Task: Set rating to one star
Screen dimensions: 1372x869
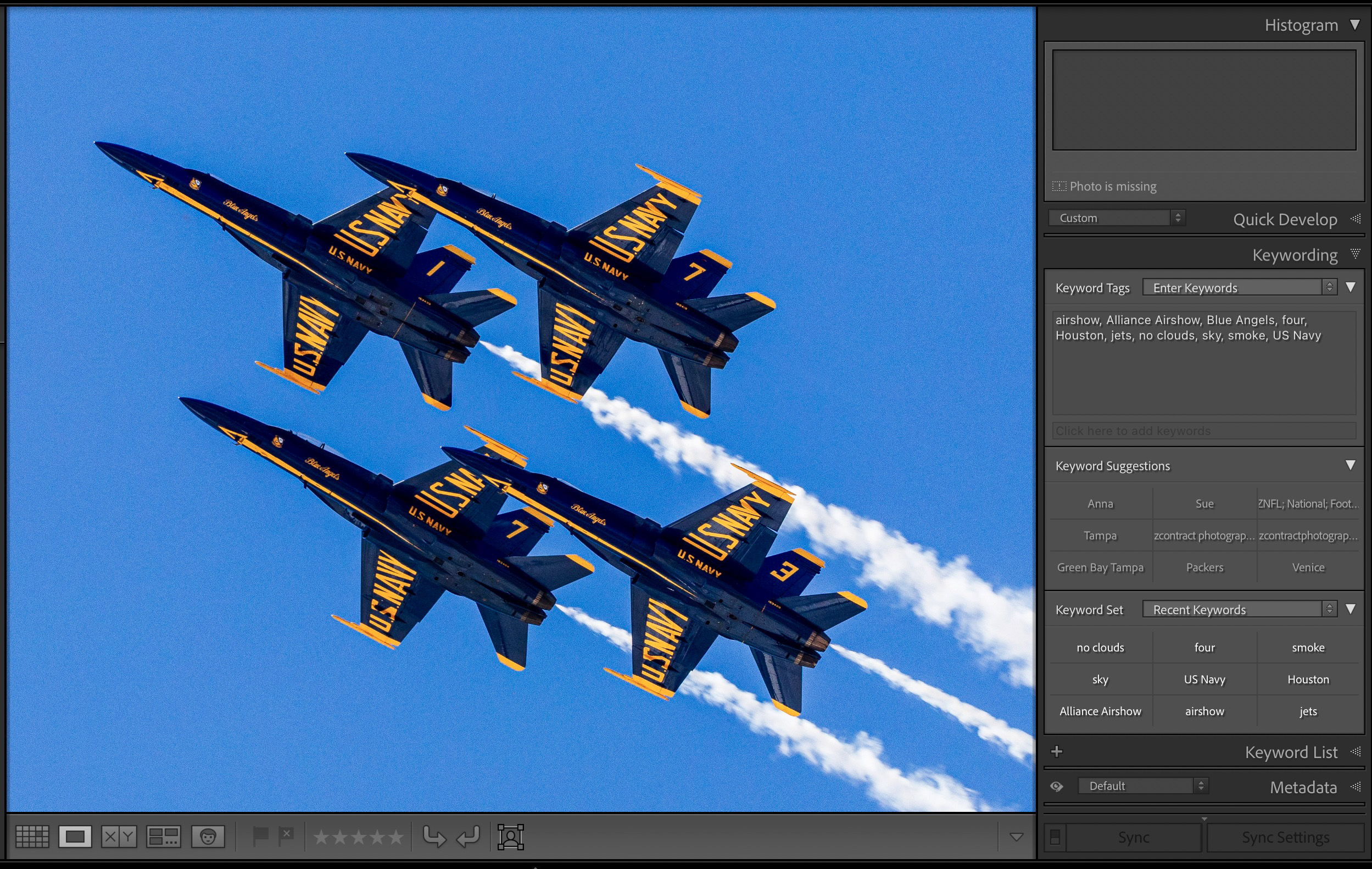Action: click(x=321, y=837)
